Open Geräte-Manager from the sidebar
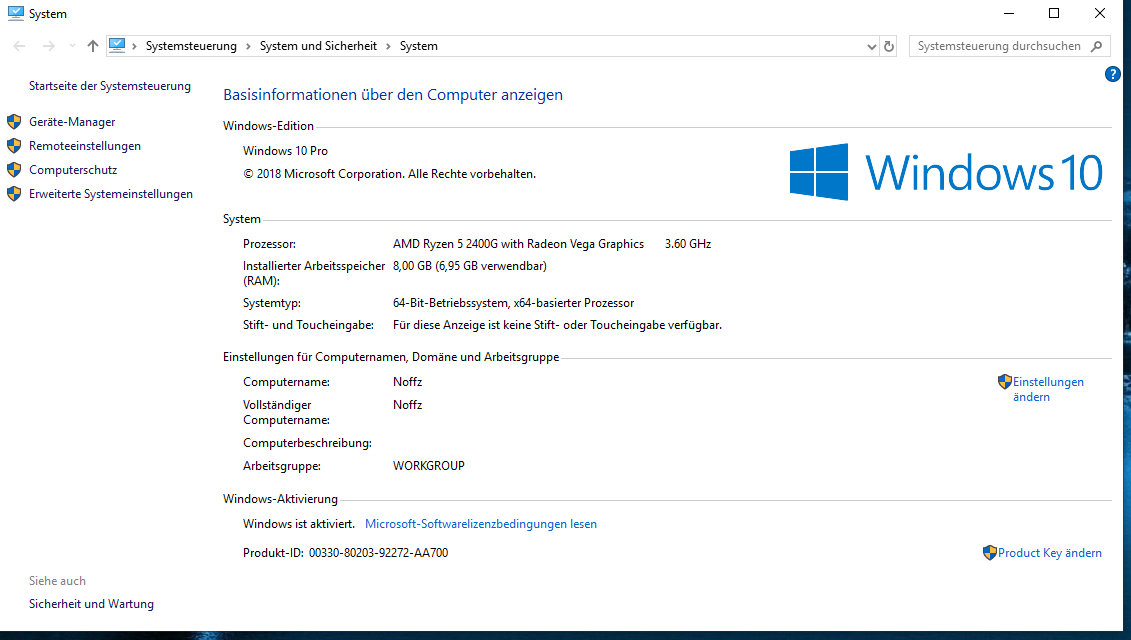The height and width of the screenshot is (640, 1131). (72, 122)
